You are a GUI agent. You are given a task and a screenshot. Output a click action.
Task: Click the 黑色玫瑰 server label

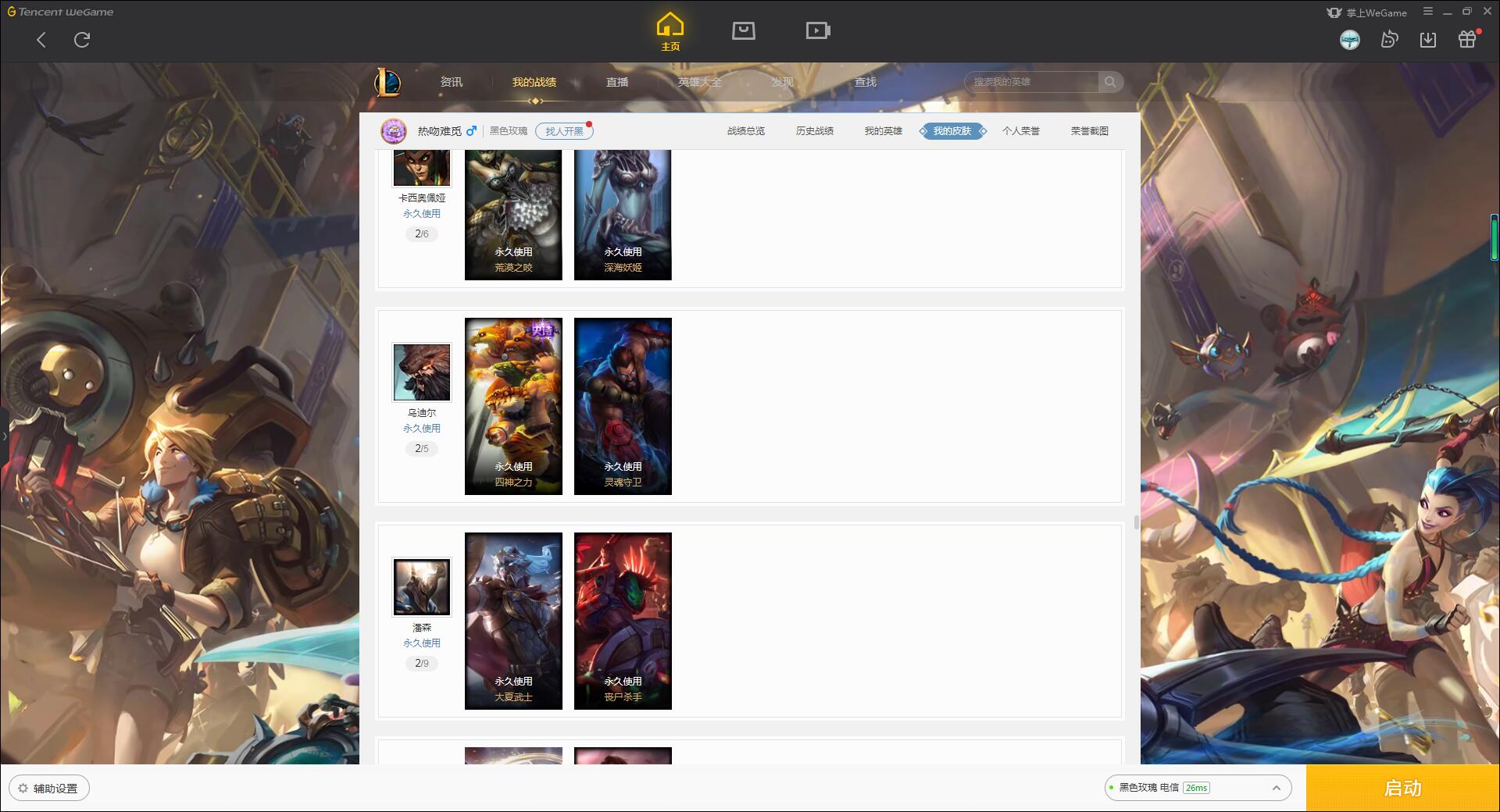(x=509, y=131)
